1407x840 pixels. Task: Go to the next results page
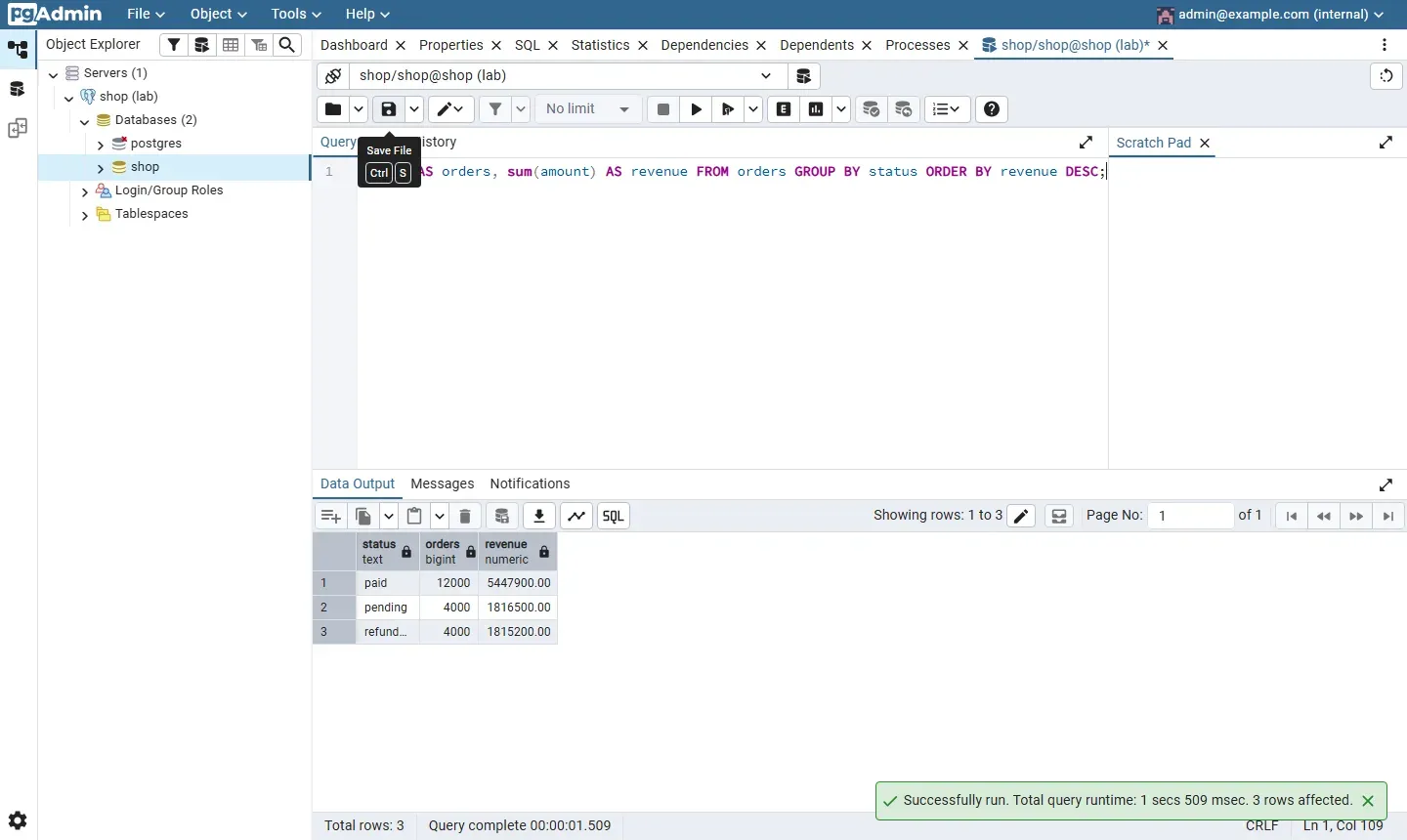(x=1356, y=516)
